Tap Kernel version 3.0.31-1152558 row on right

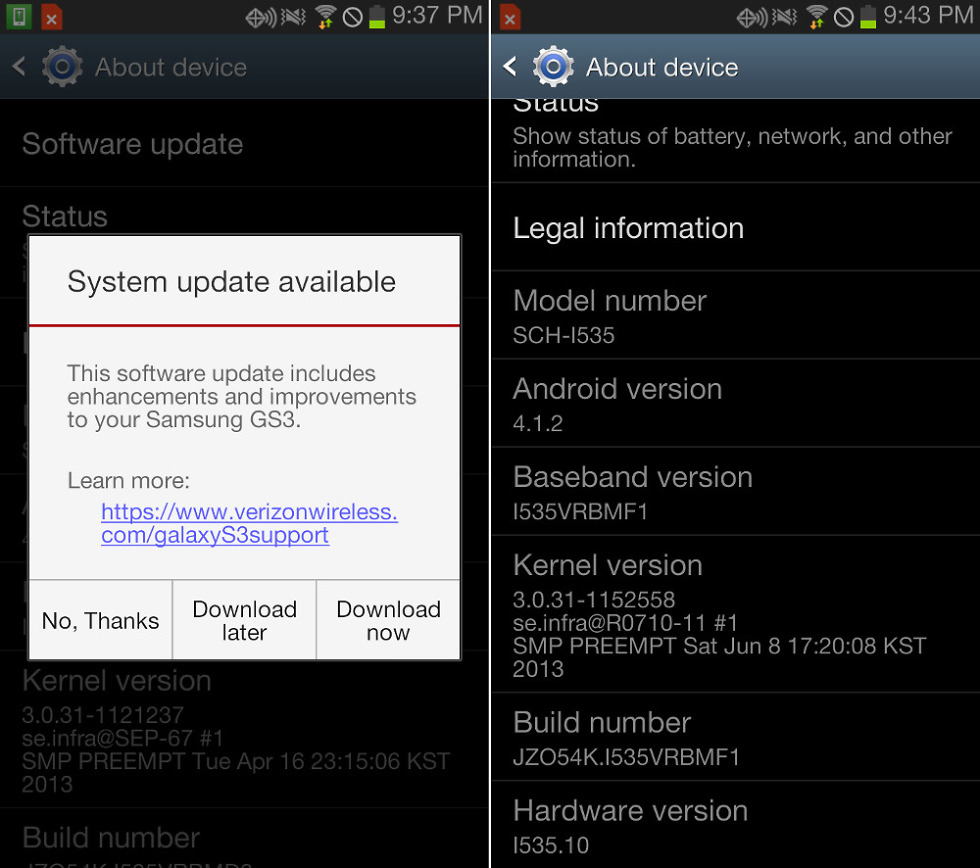pyautogui.click(x=736, y=614)
